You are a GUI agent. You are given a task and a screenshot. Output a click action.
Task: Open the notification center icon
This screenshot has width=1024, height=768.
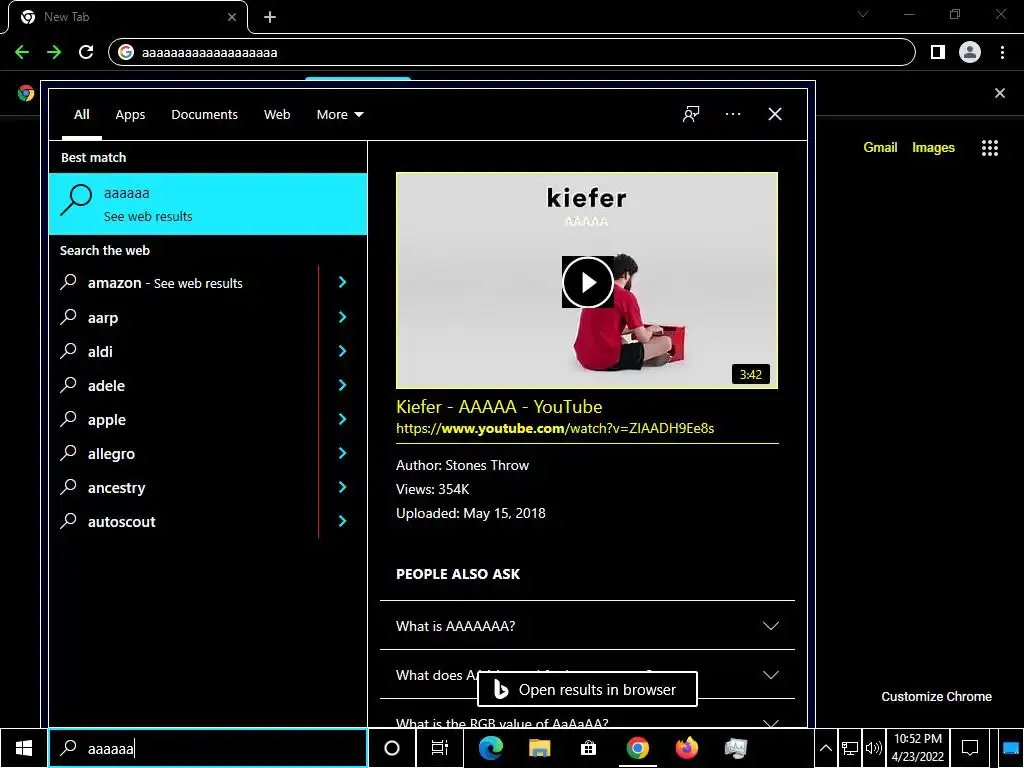coord(970,748)
